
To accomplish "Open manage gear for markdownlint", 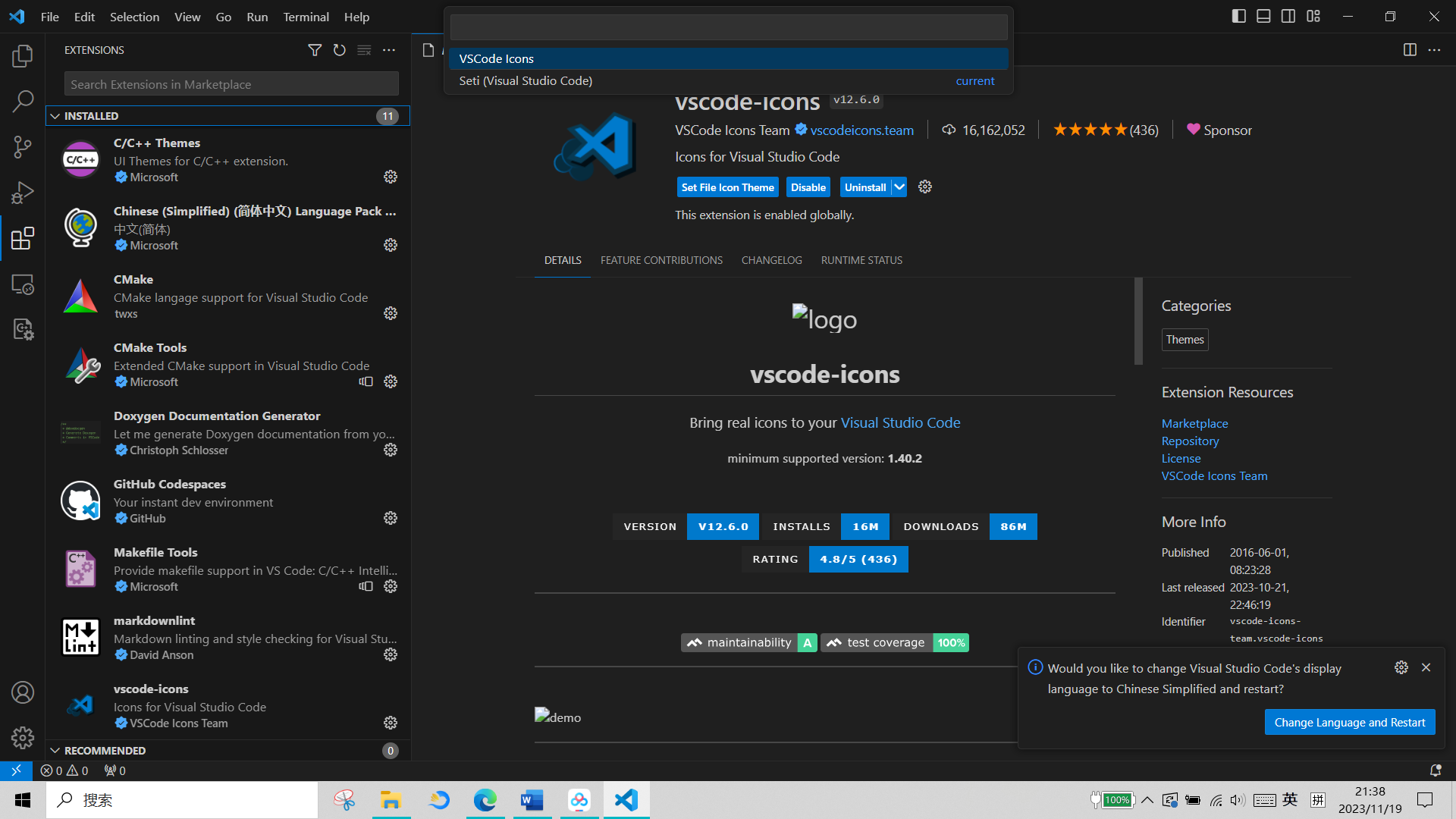I will 391,654.
